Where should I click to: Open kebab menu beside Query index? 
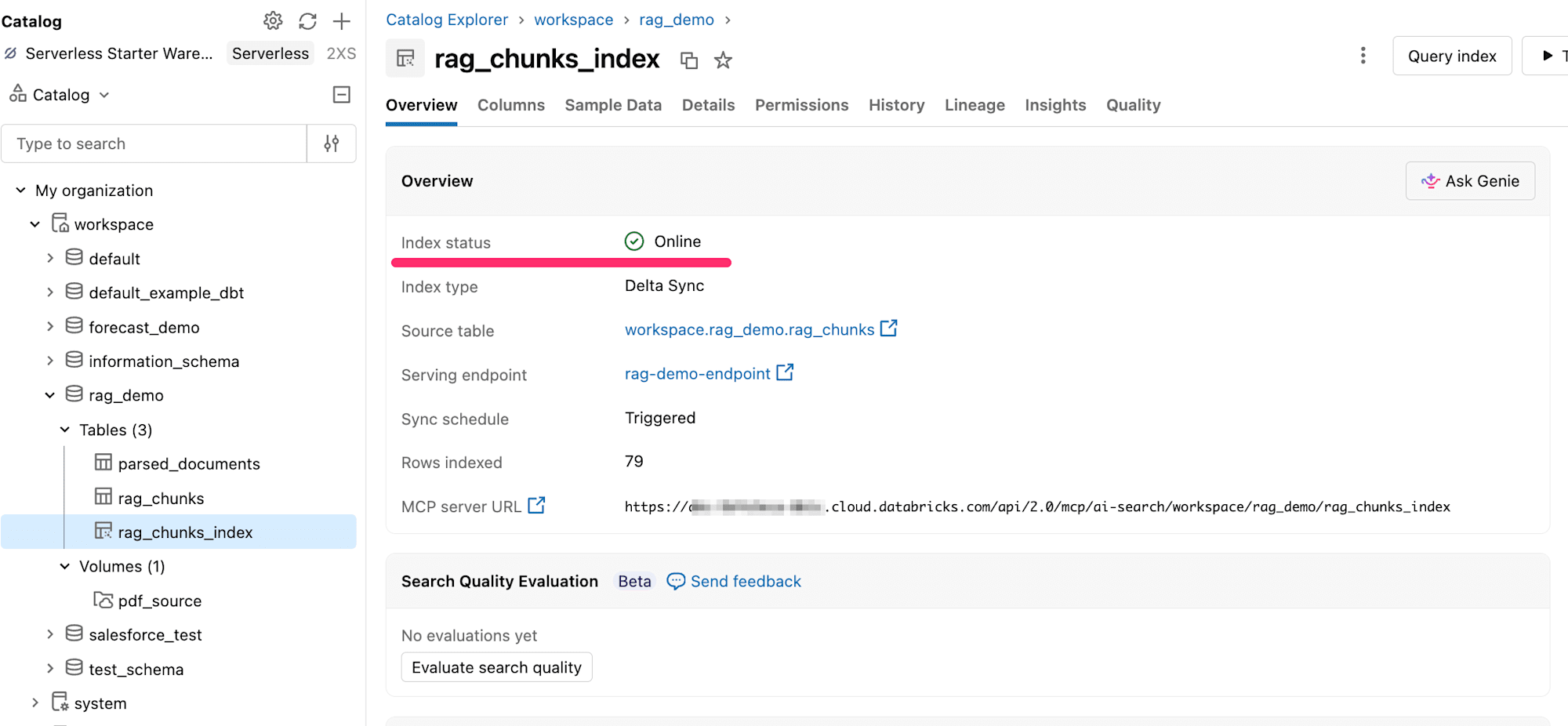[1363, 56]
